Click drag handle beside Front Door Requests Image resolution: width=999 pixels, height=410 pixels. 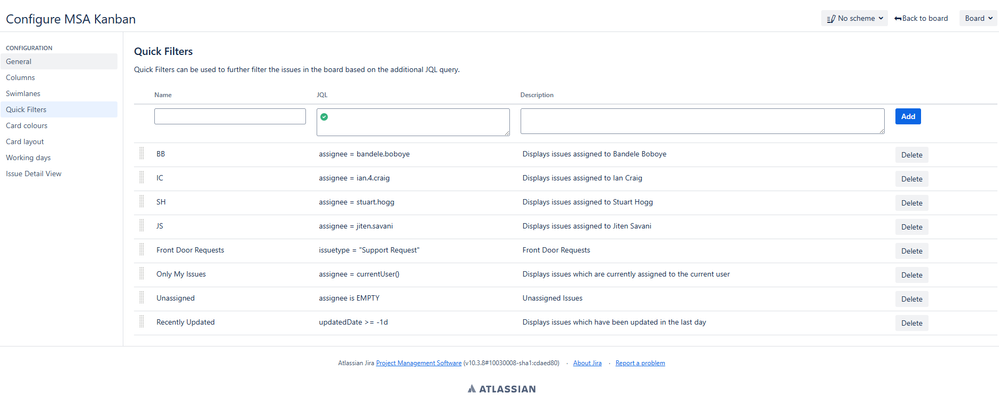pos(142,250)
